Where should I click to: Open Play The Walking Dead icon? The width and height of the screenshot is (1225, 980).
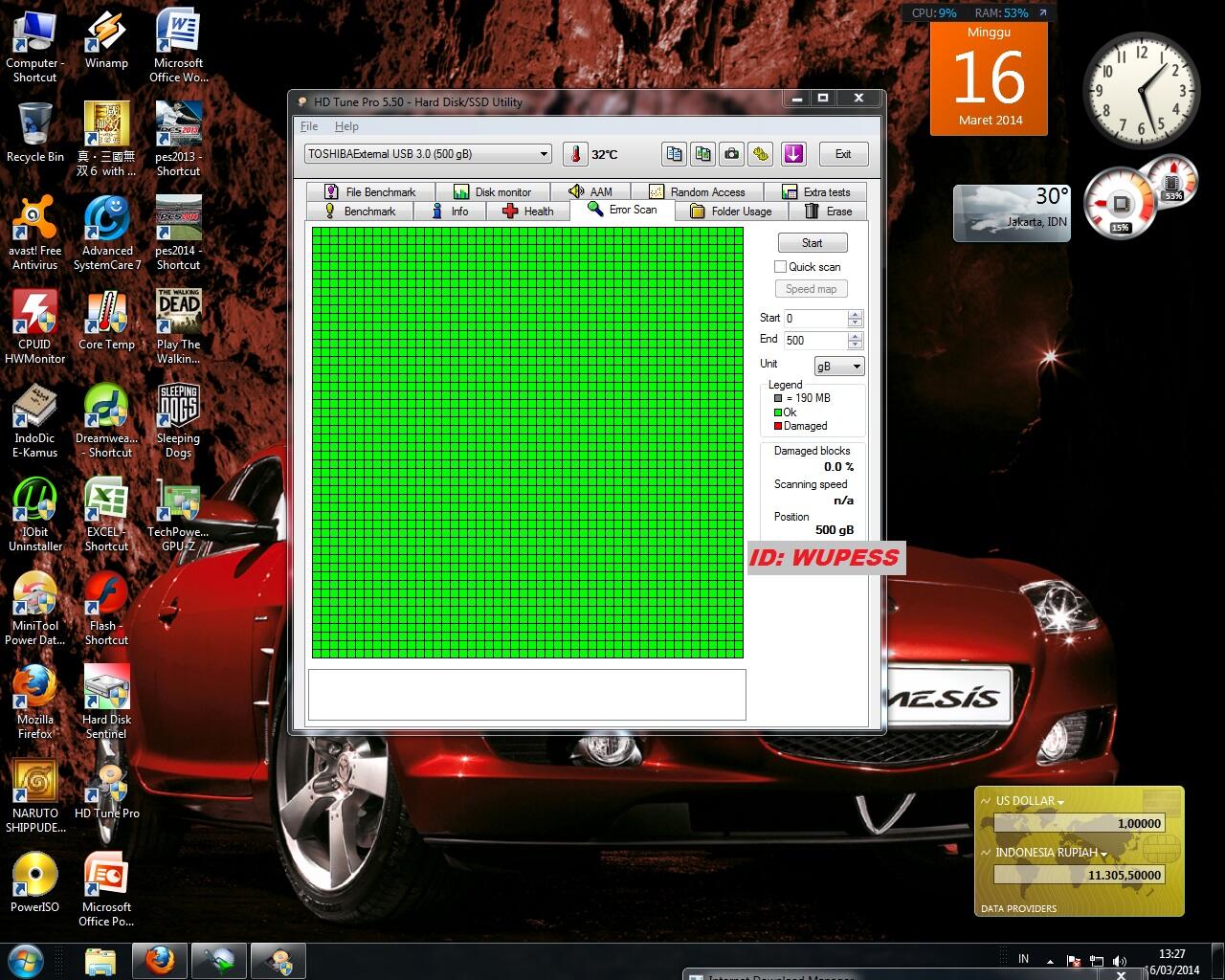tap(178, 327)
